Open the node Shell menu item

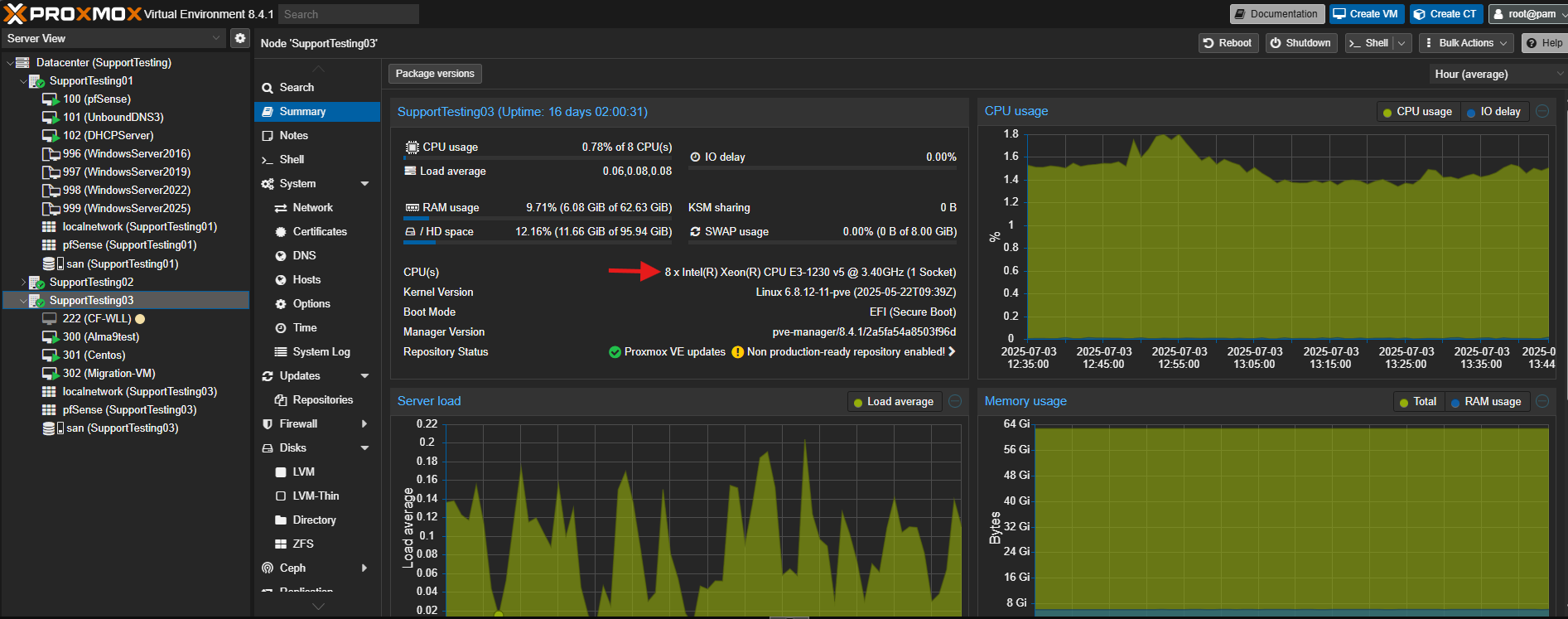click(x=317, y=159)
